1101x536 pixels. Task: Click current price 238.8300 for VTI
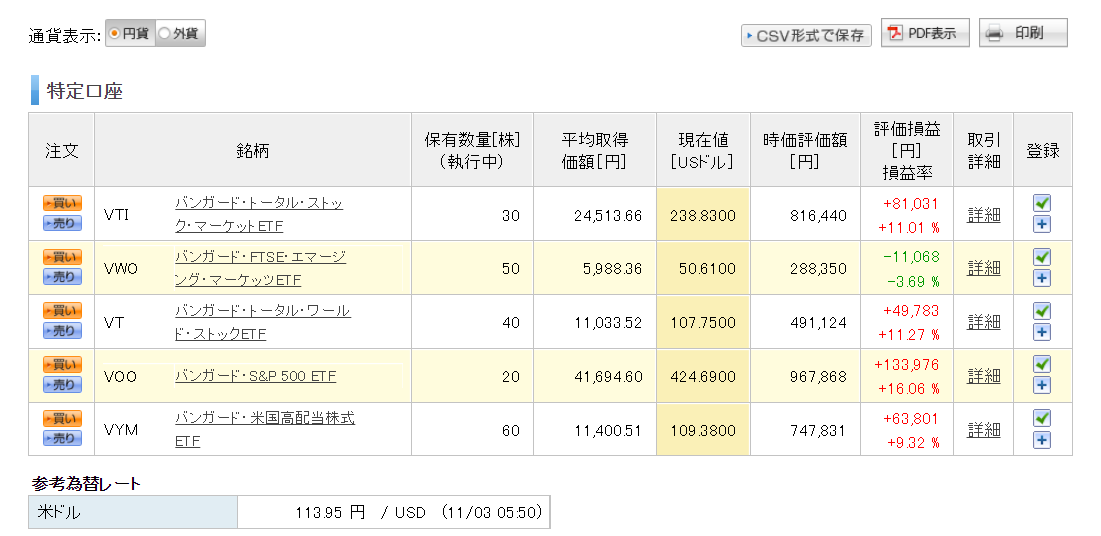(x=703, y=216)
